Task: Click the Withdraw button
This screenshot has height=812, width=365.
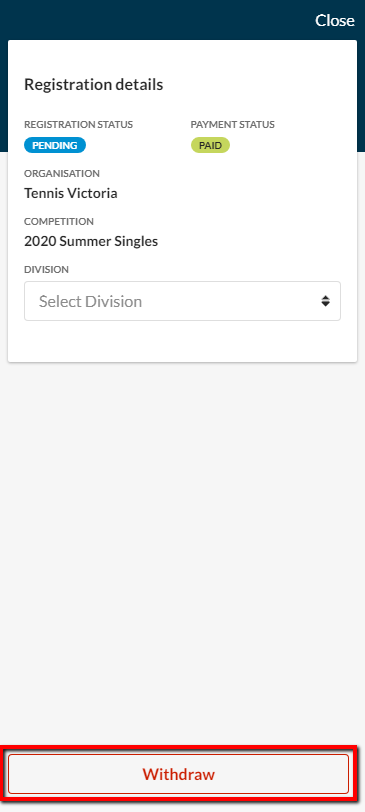Action: (179, 774)
